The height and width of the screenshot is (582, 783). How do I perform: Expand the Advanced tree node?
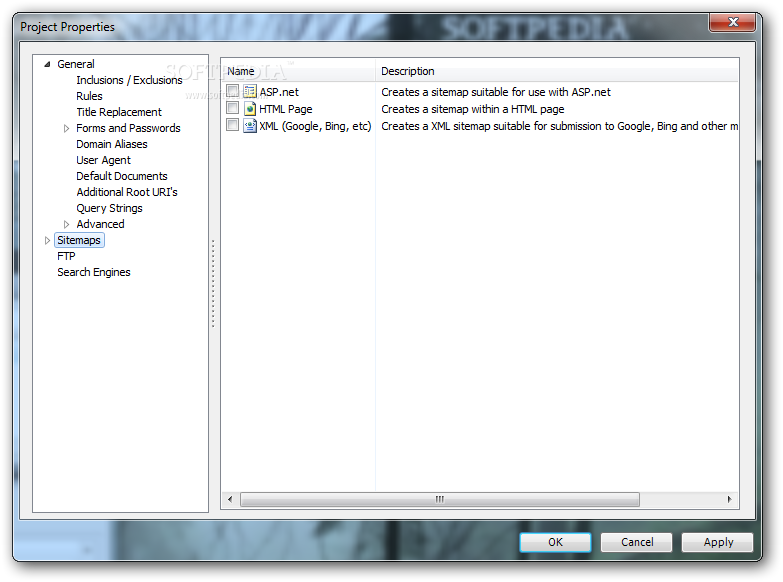click(x=66, y=224)
